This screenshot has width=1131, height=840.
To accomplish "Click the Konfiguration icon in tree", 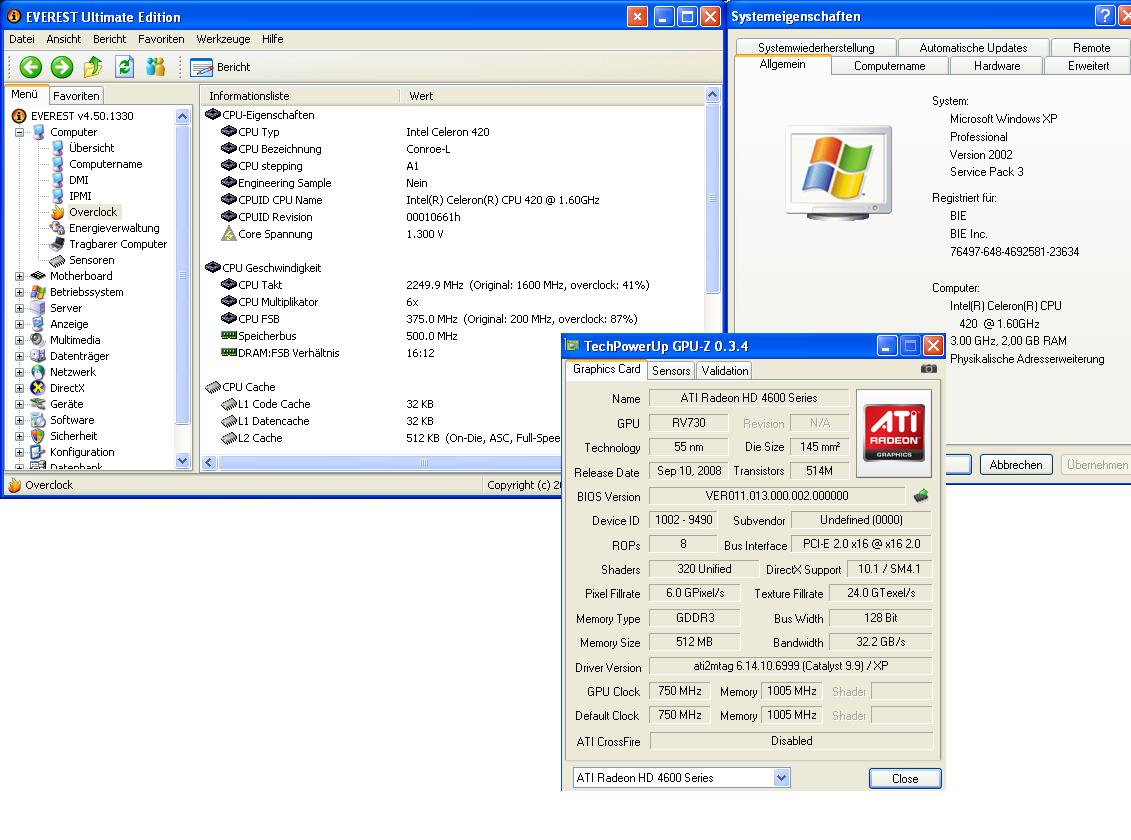I will (38, 452).
